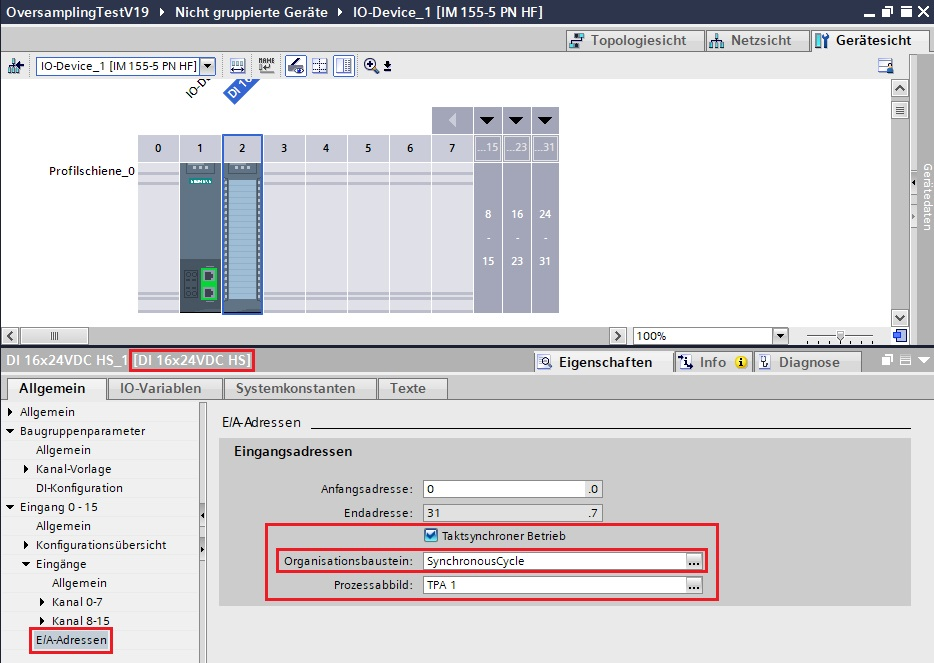The height and width of the screenshot is (663, 934).
Task: Collapse the Baugruppenparameter tree node
Action: [10, 431]
